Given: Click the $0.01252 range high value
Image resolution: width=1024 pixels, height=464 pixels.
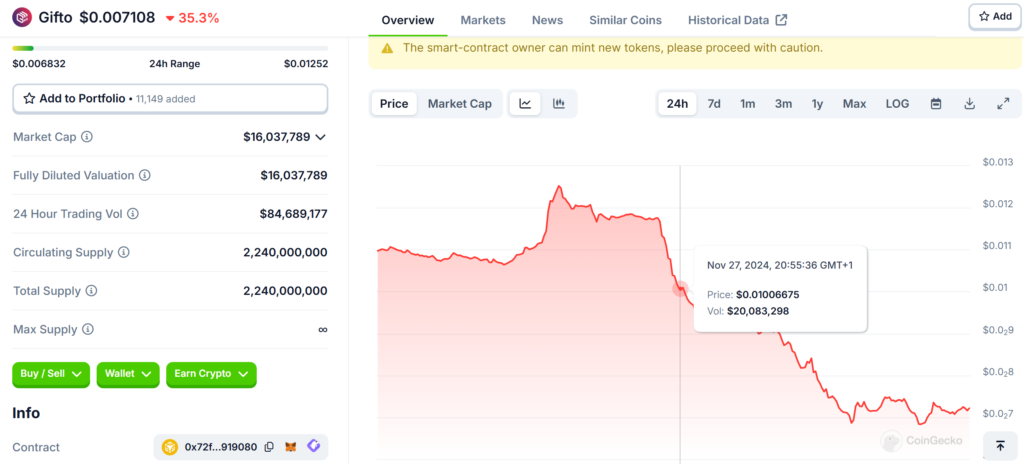Looking at the screenshot, I should [306, 63].
